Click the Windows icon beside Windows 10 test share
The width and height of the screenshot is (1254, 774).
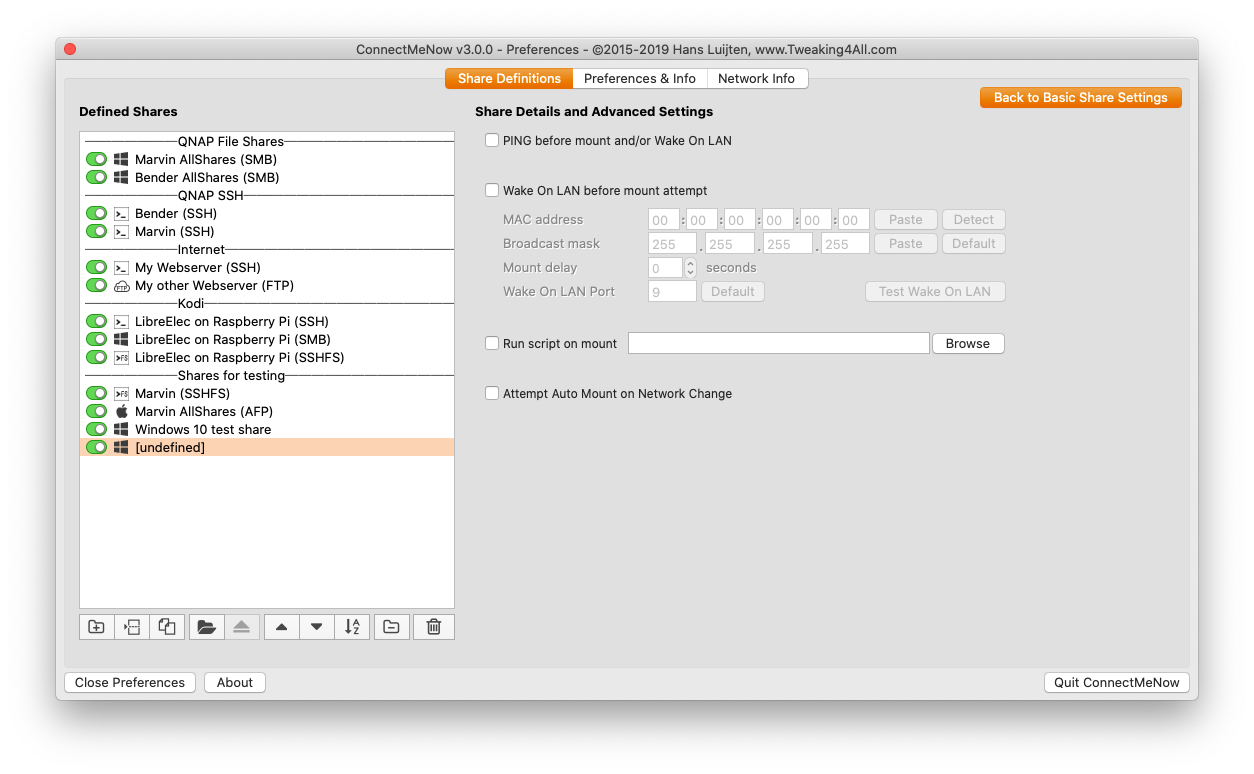(x=121, y=429)
